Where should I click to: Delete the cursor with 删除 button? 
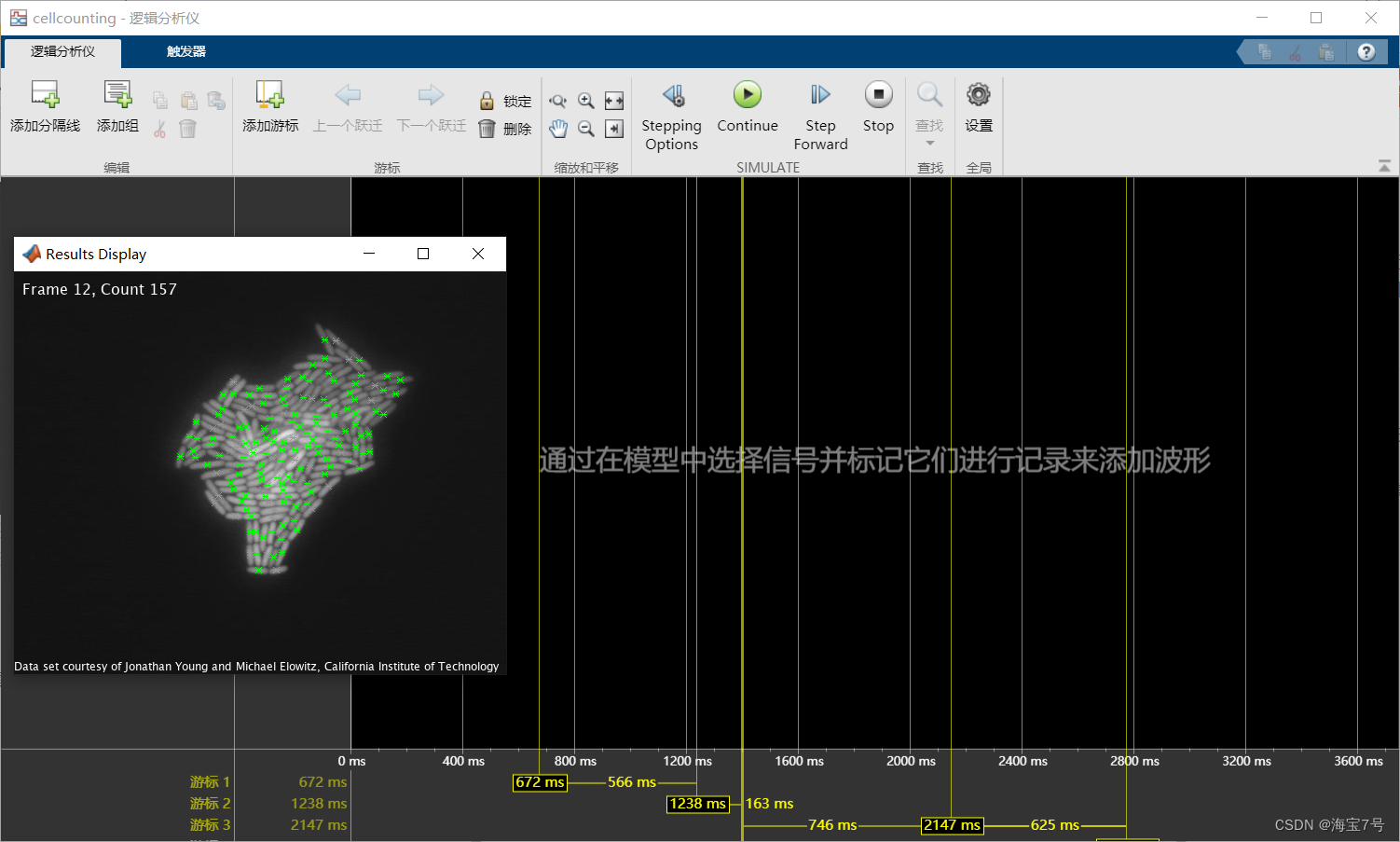tap(505, 129)
